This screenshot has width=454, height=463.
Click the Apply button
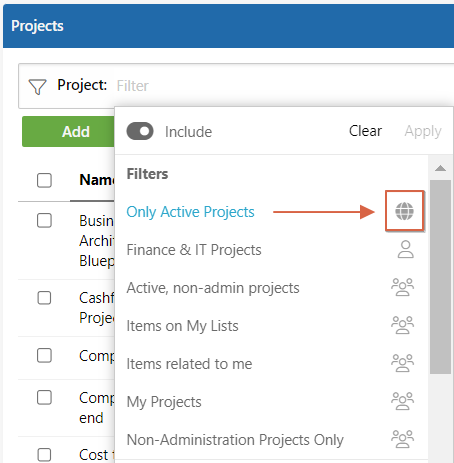tap(423, 131)
